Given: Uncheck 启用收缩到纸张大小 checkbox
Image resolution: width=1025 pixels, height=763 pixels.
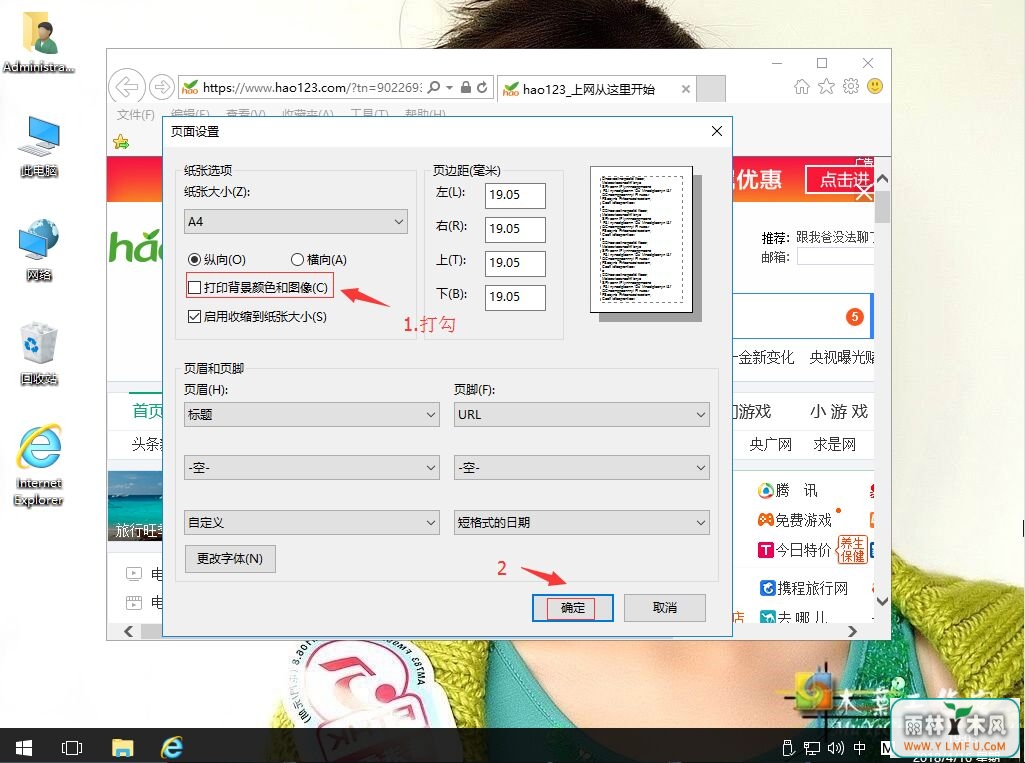Looking at the screenshot, I should pyautogui.click(x=194, y=316).
